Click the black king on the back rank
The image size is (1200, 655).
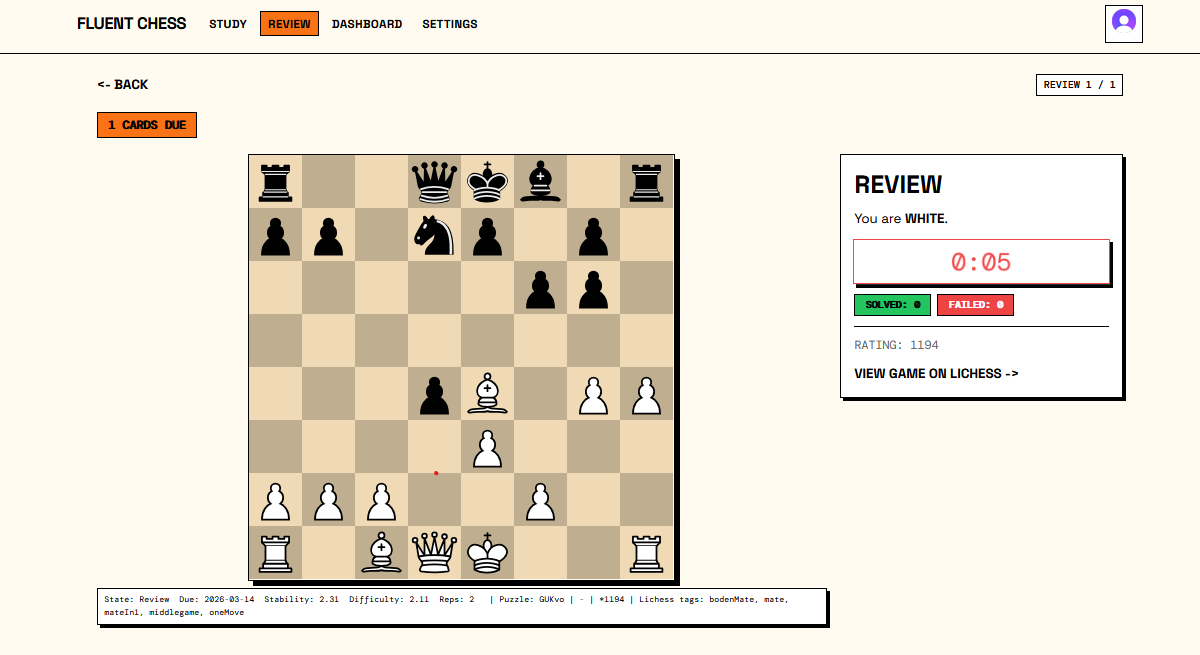(x=488, y=181)
